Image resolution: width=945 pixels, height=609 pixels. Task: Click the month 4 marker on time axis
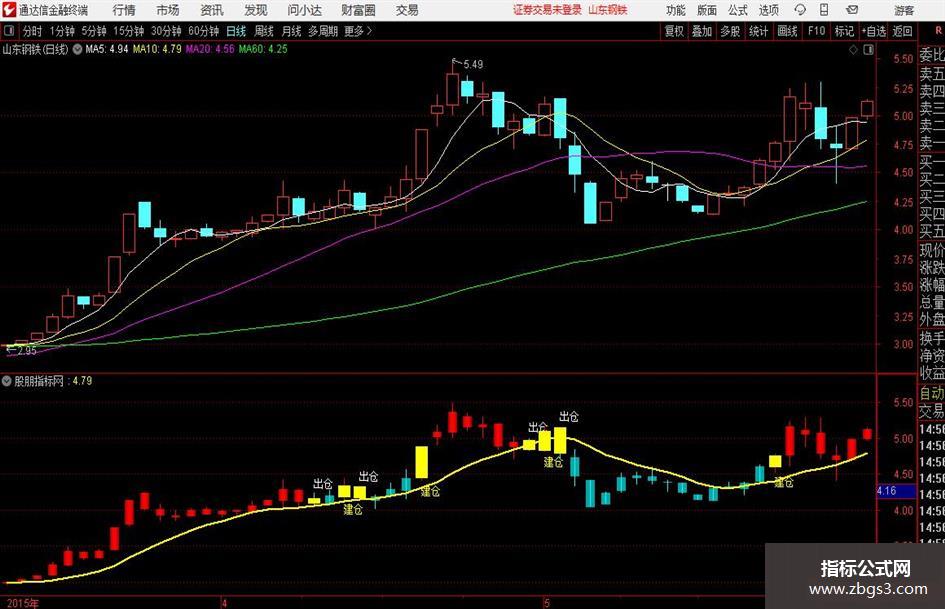click(224, 603)
